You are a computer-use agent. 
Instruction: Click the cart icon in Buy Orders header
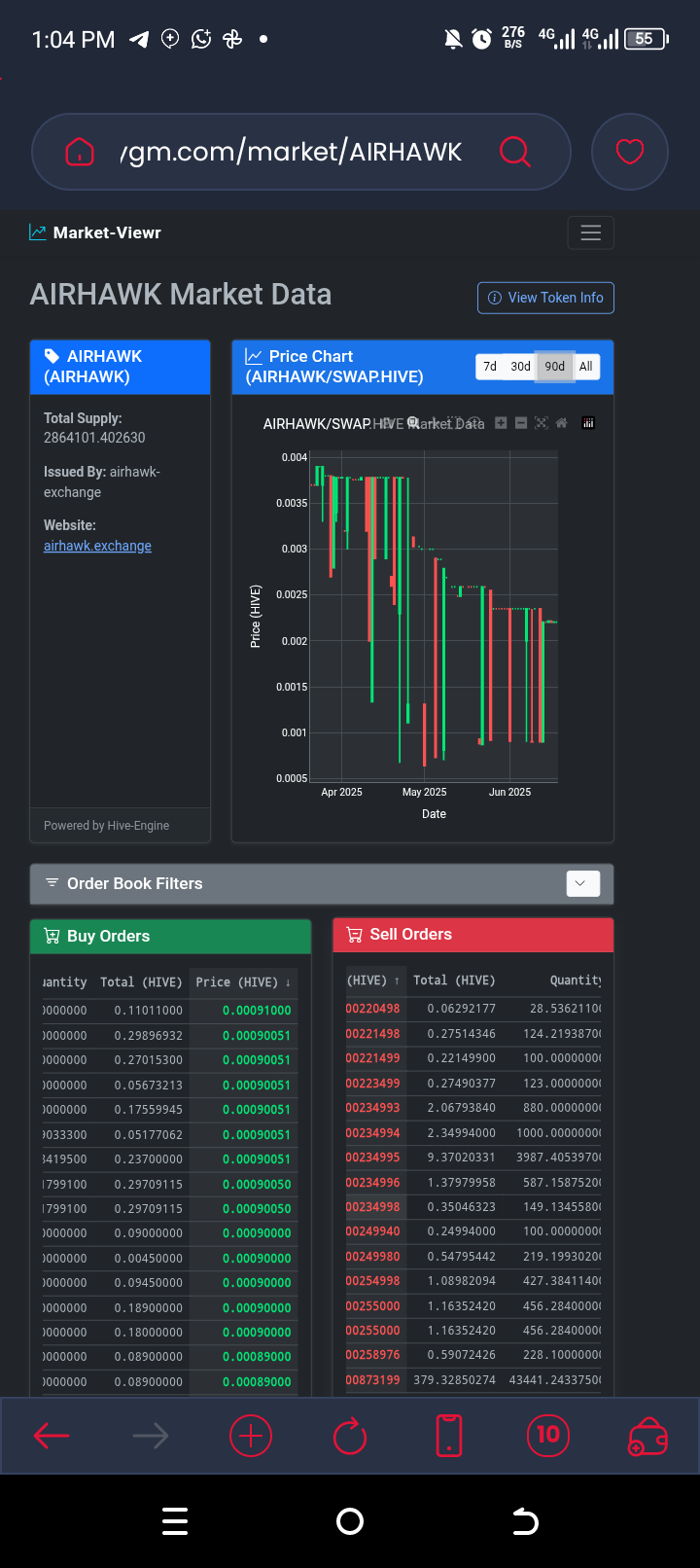pos(52,936)
